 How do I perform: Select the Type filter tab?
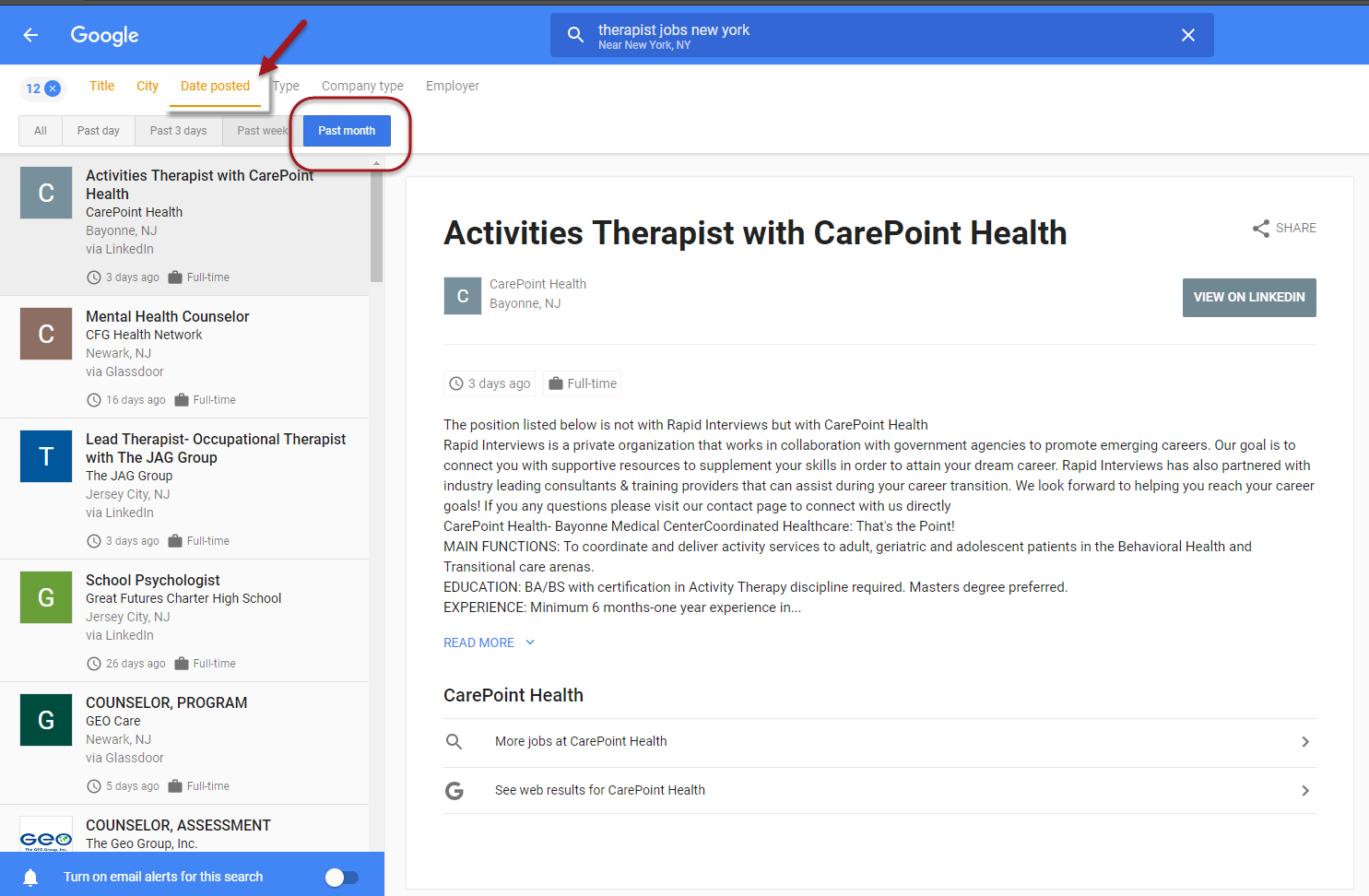[x=287, y=86]
